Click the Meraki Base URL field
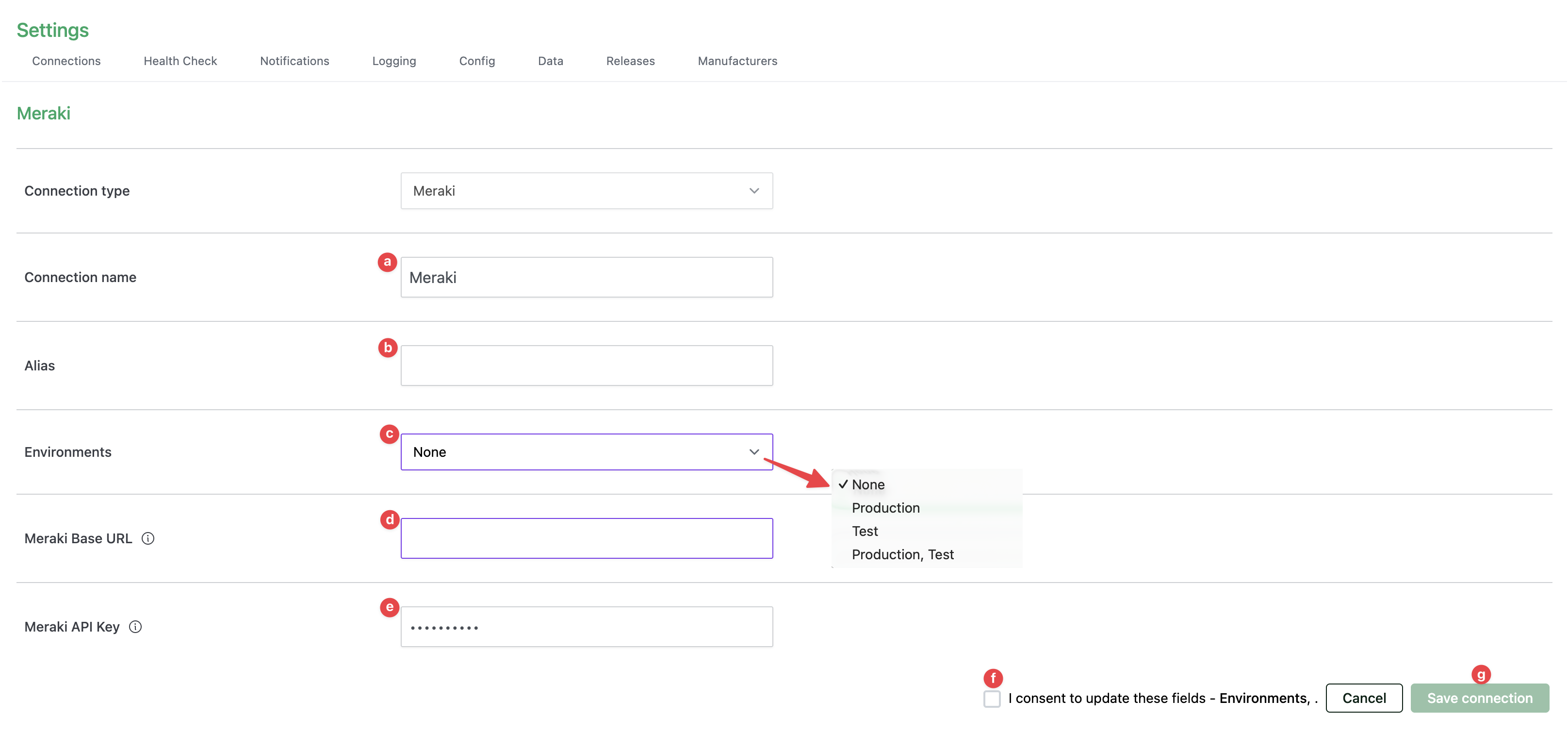Screen dimensions: 1568x734 click(586, 538)
